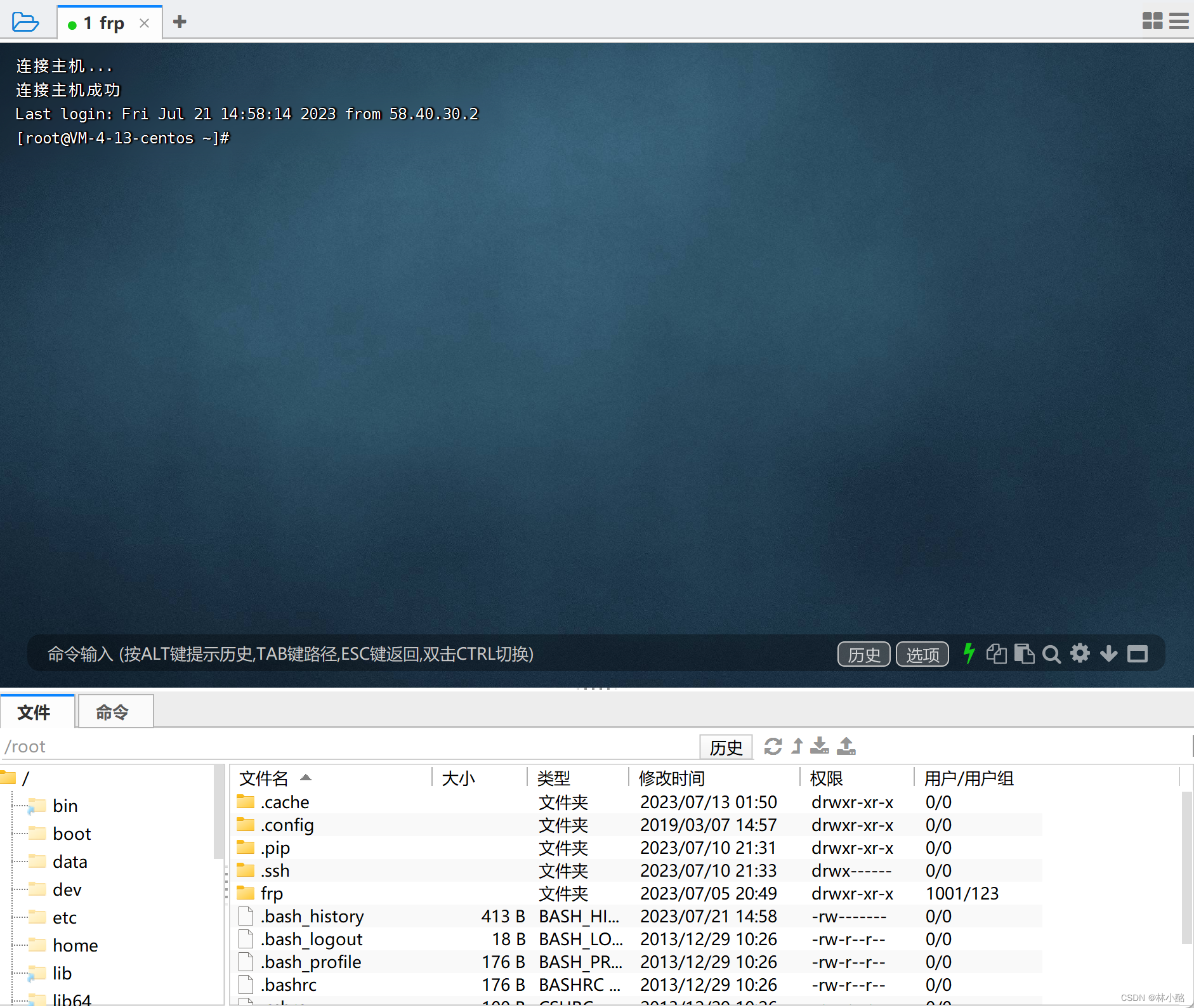Click the file list vertical scrollbar
Screen dimensions: 1194x1008
tap(1187, 867)
